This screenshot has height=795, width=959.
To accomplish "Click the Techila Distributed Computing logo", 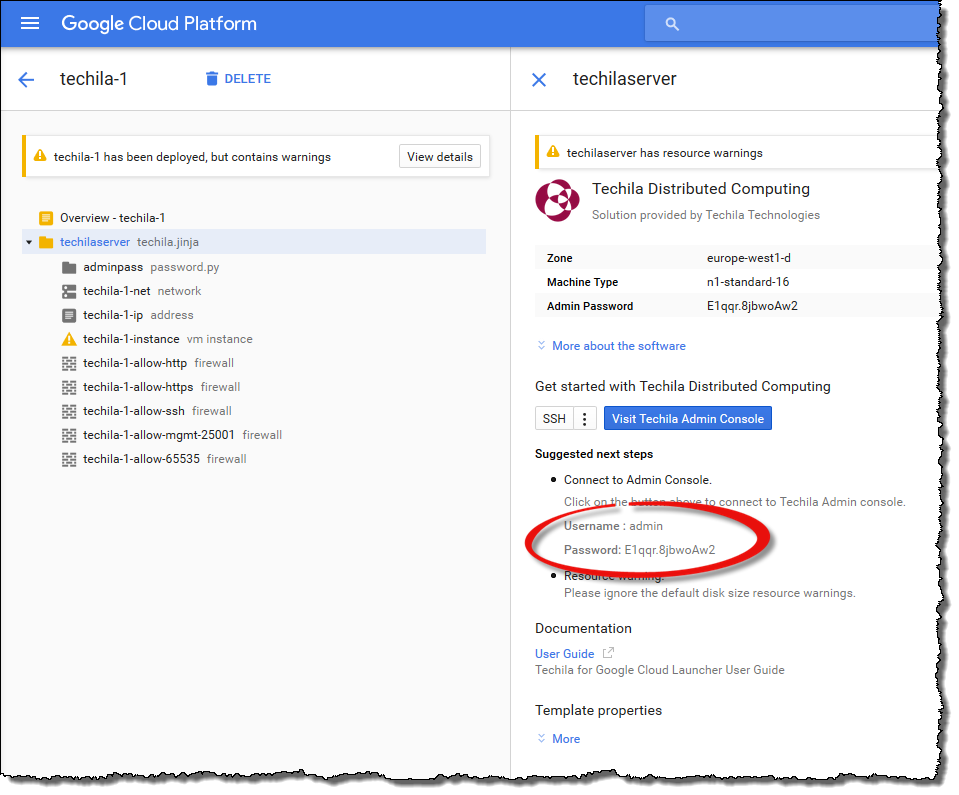I will (557, 200).
